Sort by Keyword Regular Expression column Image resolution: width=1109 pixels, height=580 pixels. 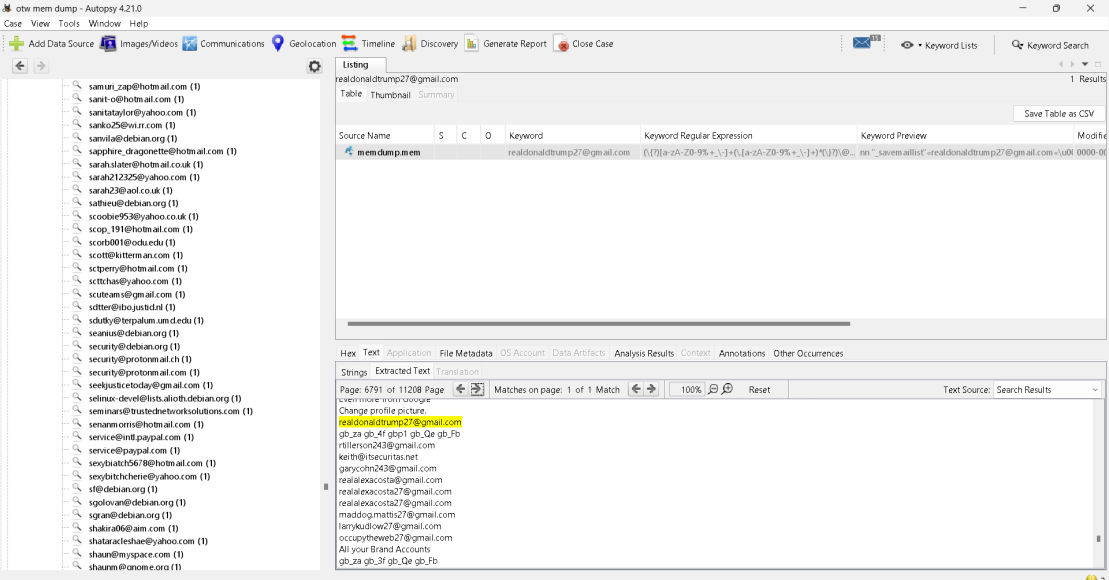point(748,136)
